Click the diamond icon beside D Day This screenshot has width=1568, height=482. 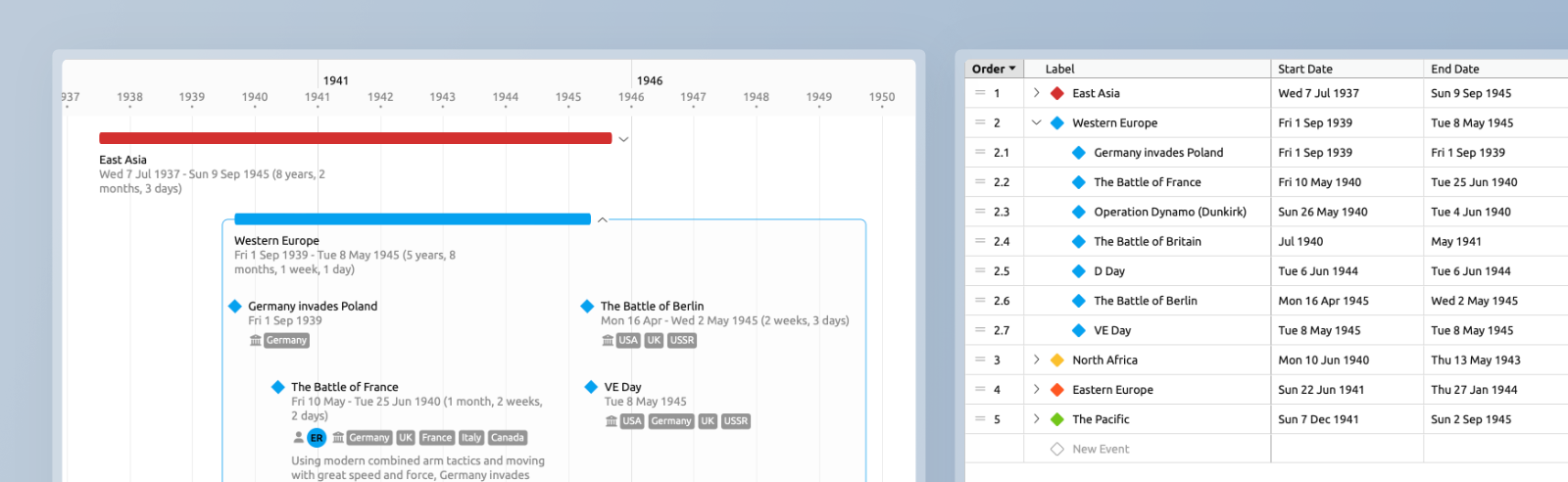tap(1079, 271)
